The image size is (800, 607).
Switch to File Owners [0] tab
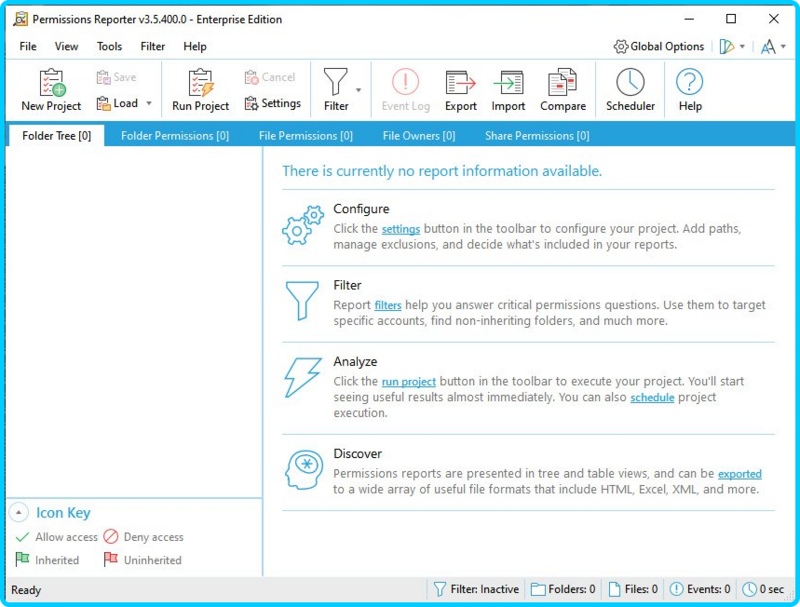(419, 136)
